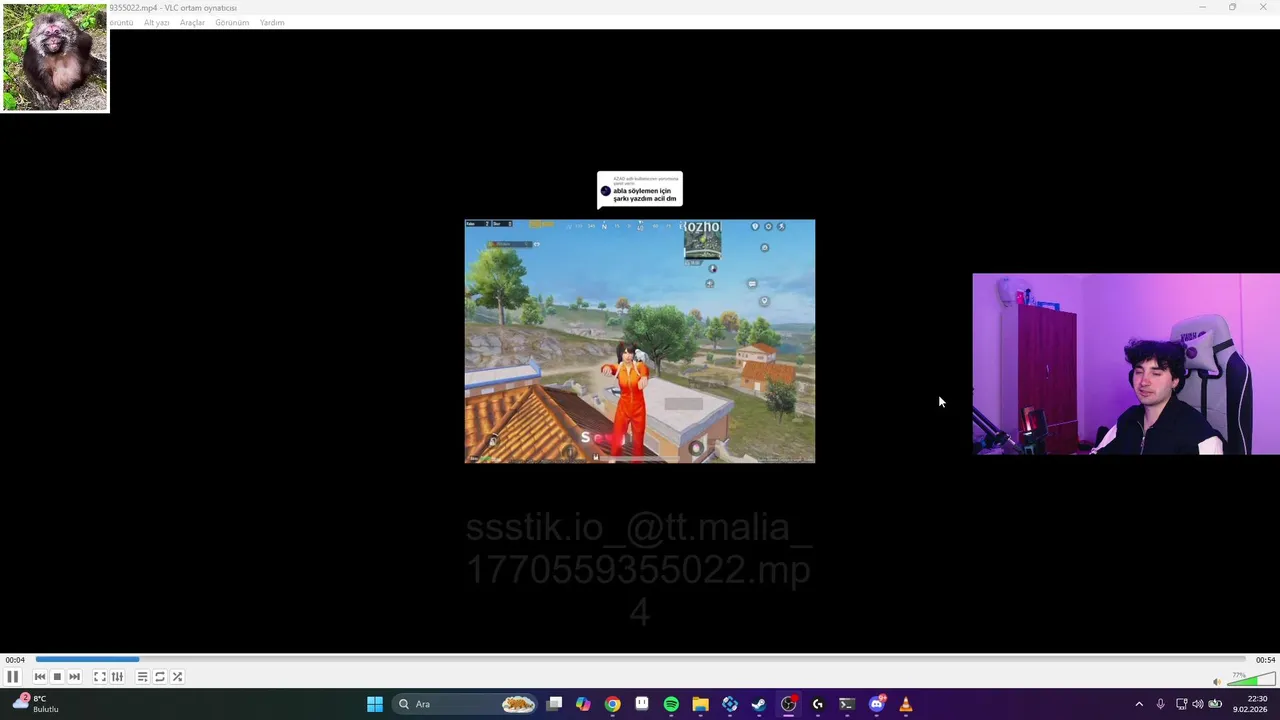Open the Yardım menu
1280x720 pixels.
(272, 22)
